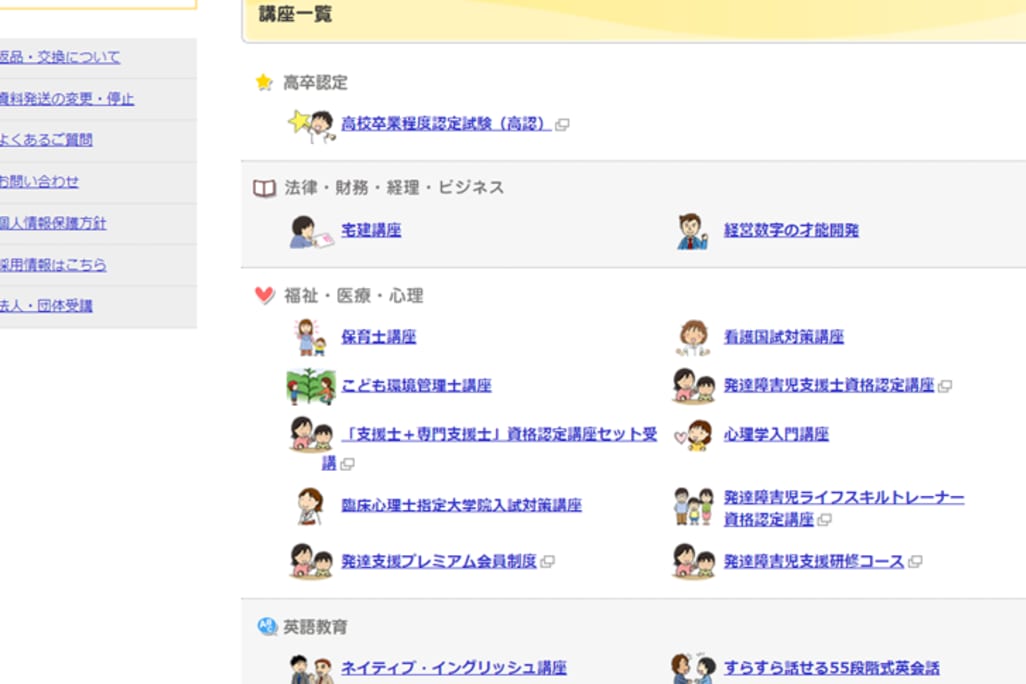Click the nurse icon beside 看護国試対策講座

point(692,338)
